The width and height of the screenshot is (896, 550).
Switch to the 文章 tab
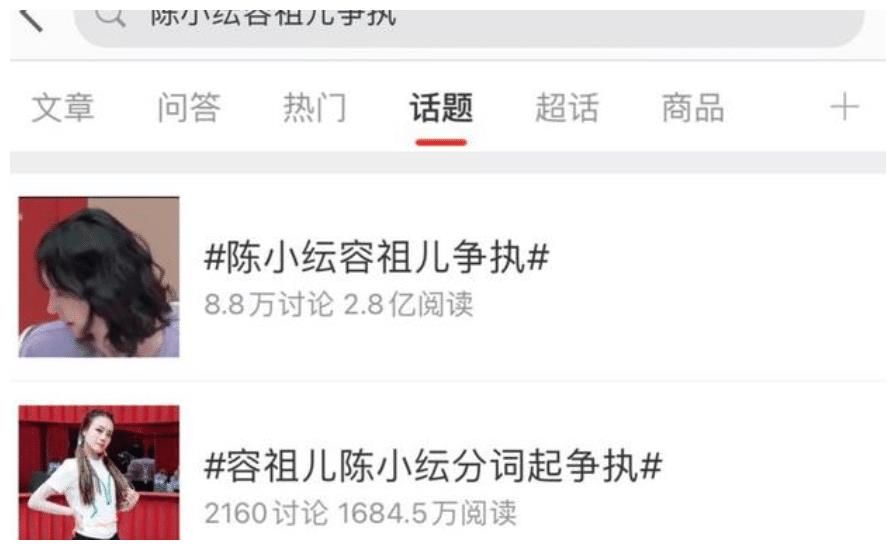63,107
